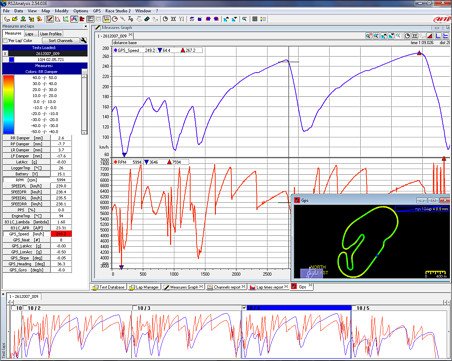
Task: Toggle the PPS channel button
Action: pyautogui.click(x=26, y=210)
